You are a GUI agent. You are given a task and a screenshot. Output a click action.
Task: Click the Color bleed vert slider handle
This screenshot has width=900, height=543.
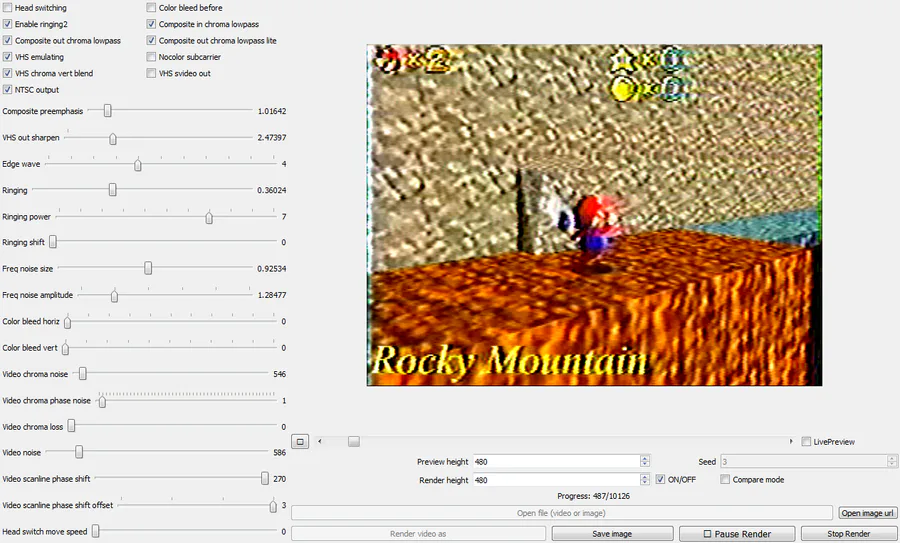(65, 348)
